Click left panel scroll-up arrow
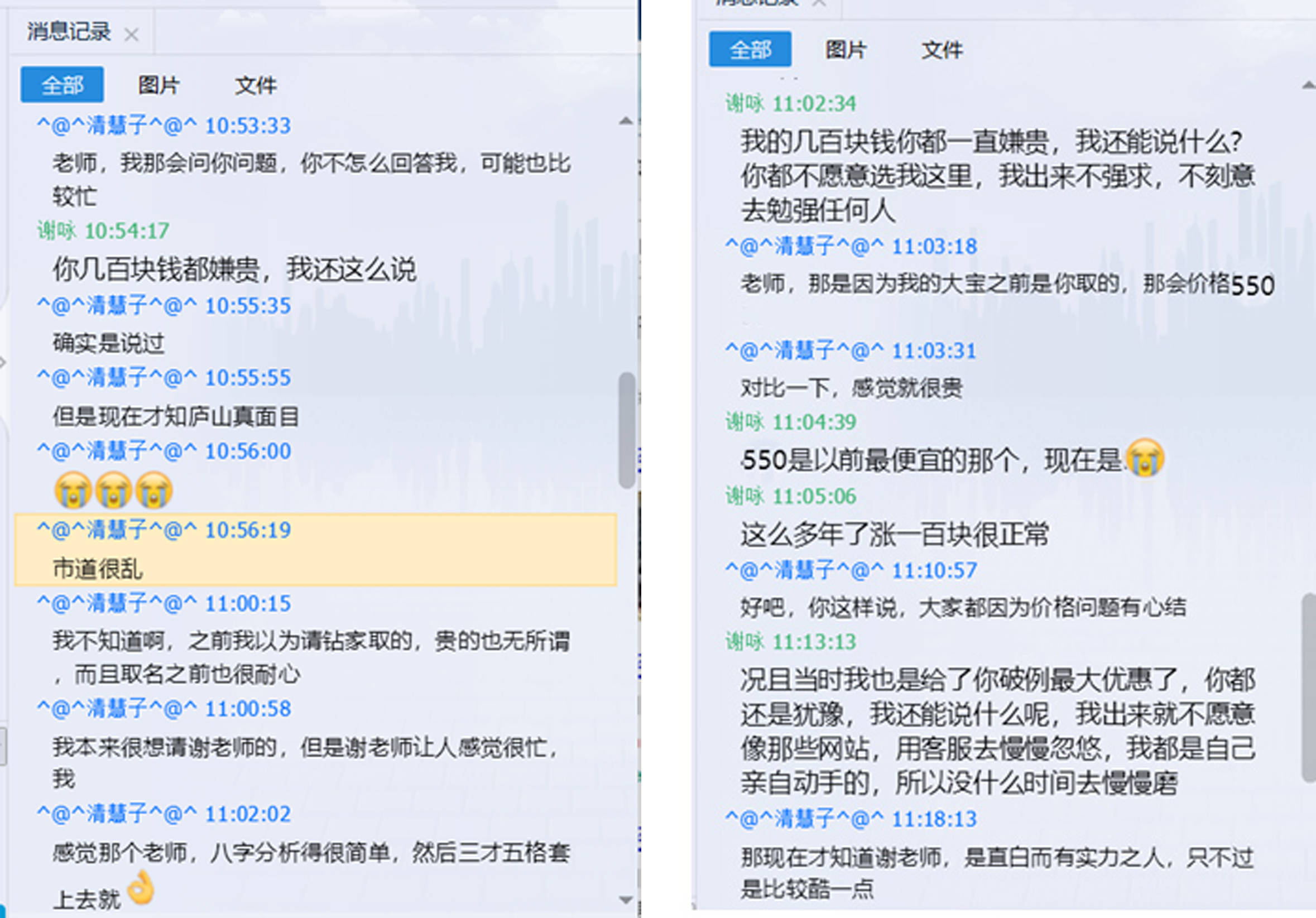 pos(626,121)
